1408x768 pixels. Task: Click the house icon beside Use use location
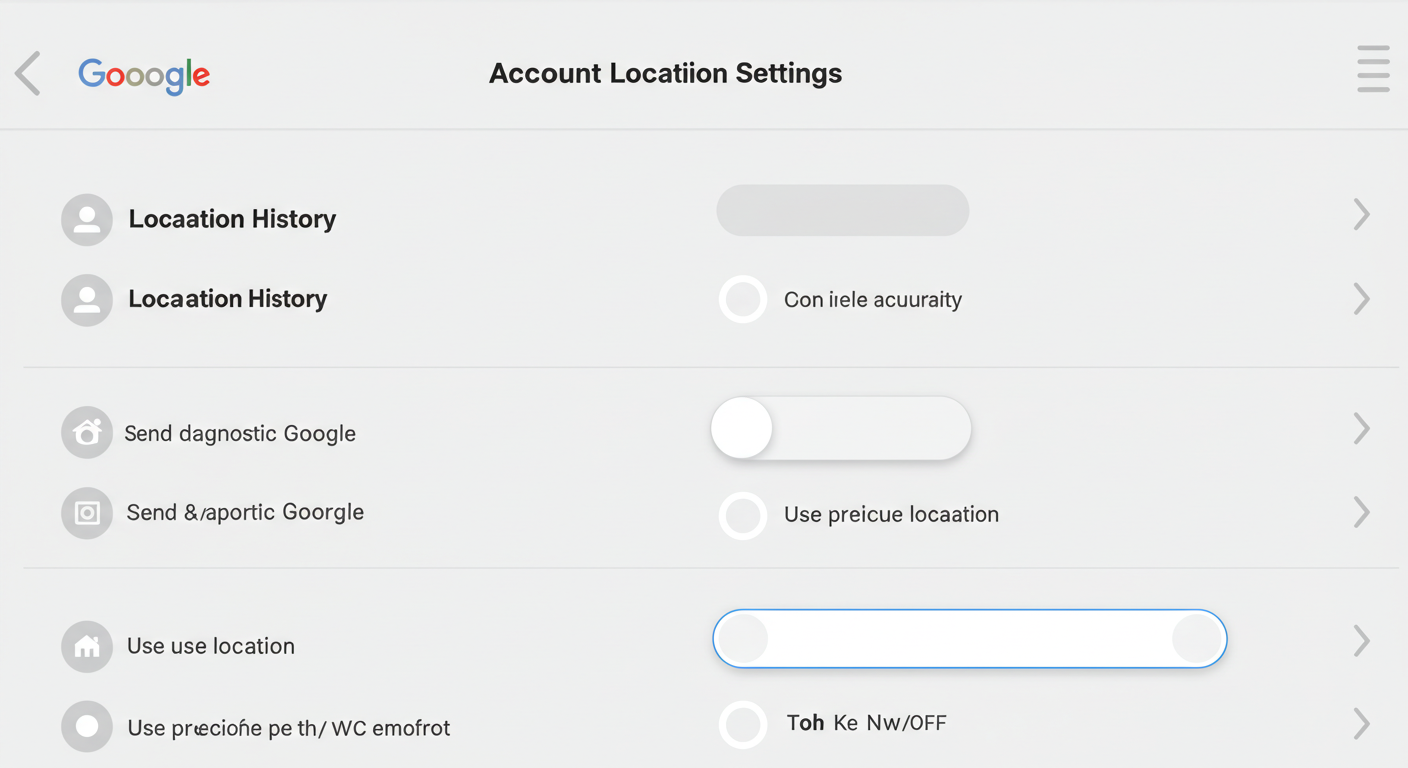87,646
